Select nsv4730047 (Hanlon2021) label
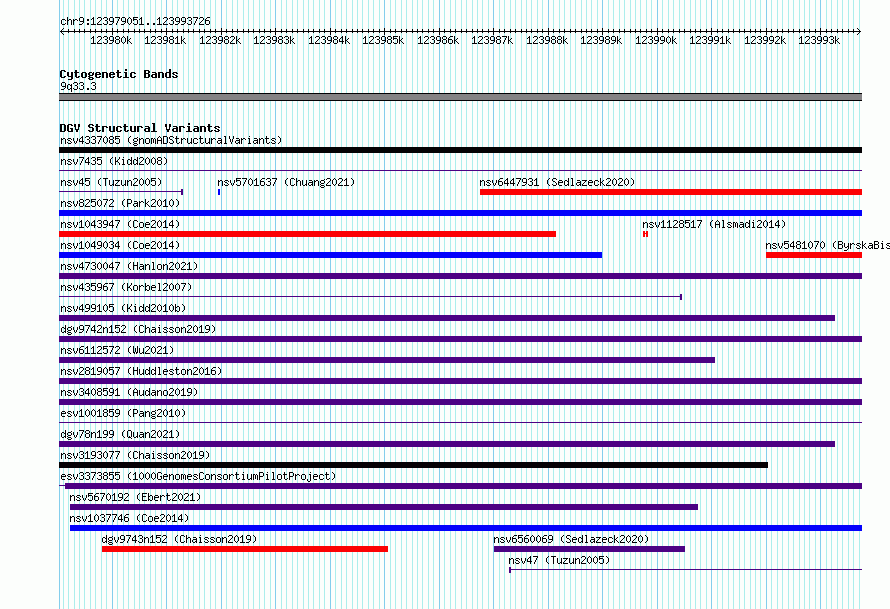The width and height of the screenshot is (890, 609). pos(129,266)
